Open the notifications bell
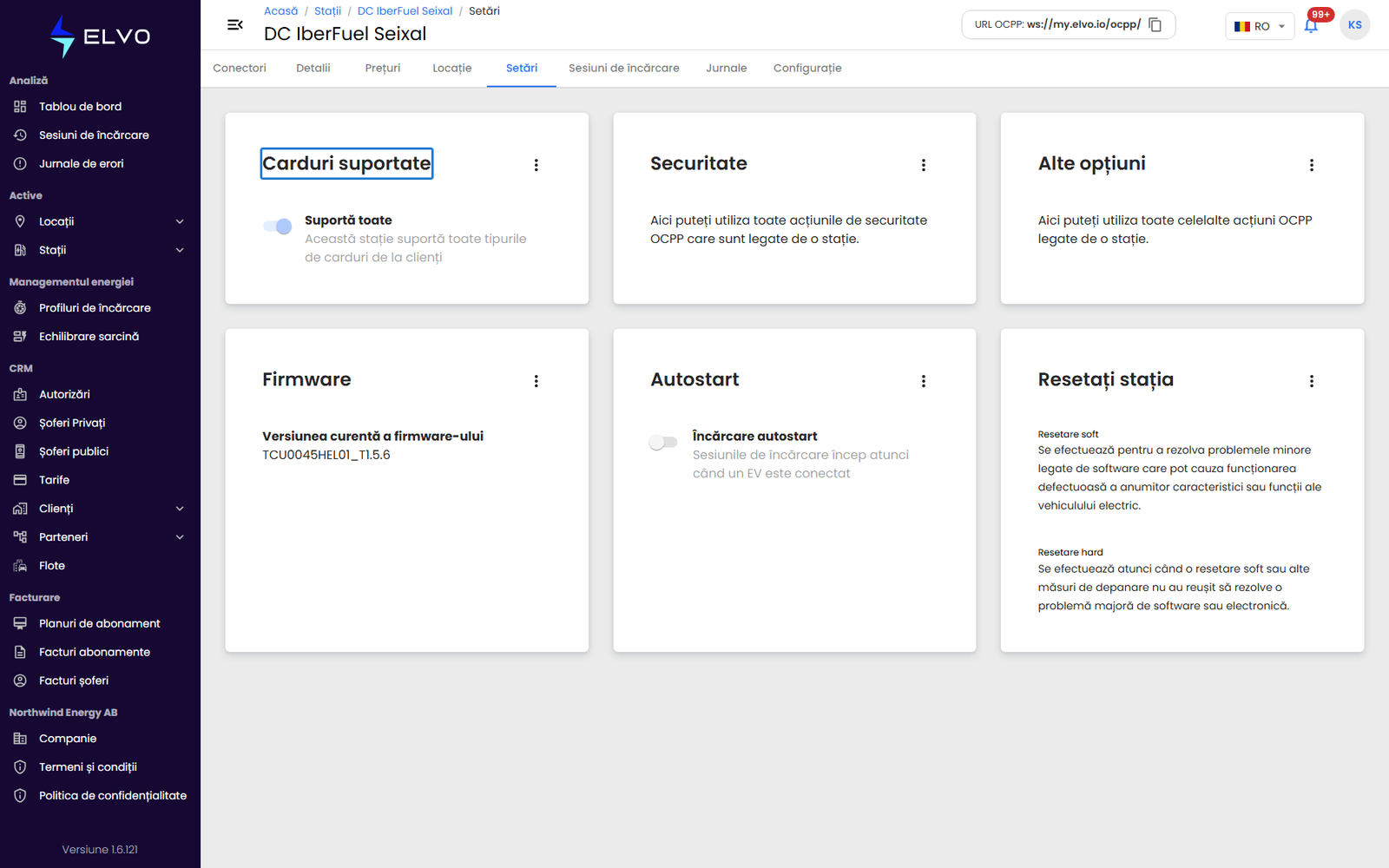Image resolution: width=1389 pixels, height=868 pixels. (x=1311, y=25)
